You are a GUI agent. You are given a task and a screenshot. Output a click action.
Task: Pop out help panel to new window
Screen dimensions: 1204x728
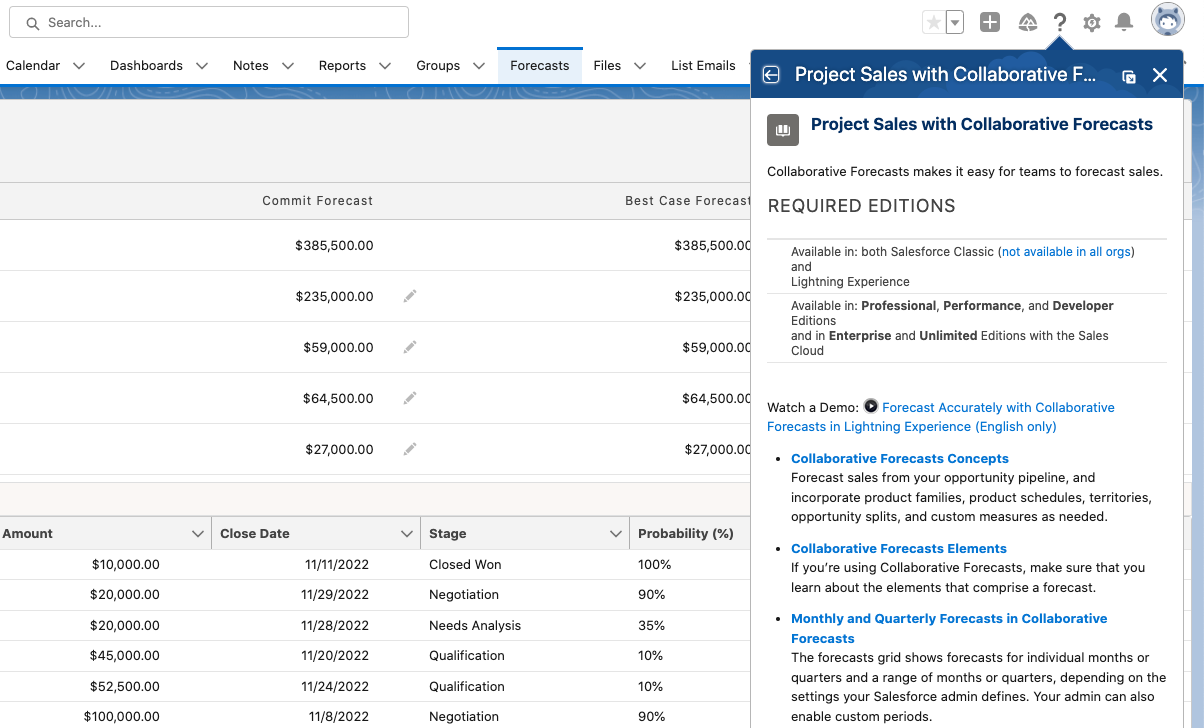point(1129,76)
